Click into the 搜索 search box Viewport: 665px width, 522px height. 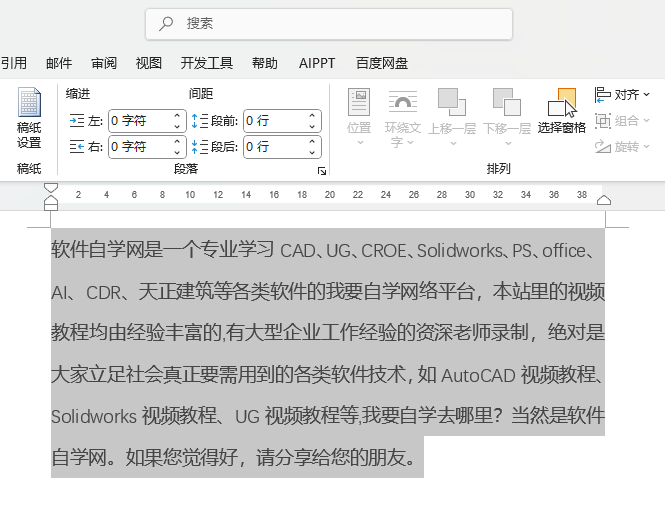(x=329, y=24)
